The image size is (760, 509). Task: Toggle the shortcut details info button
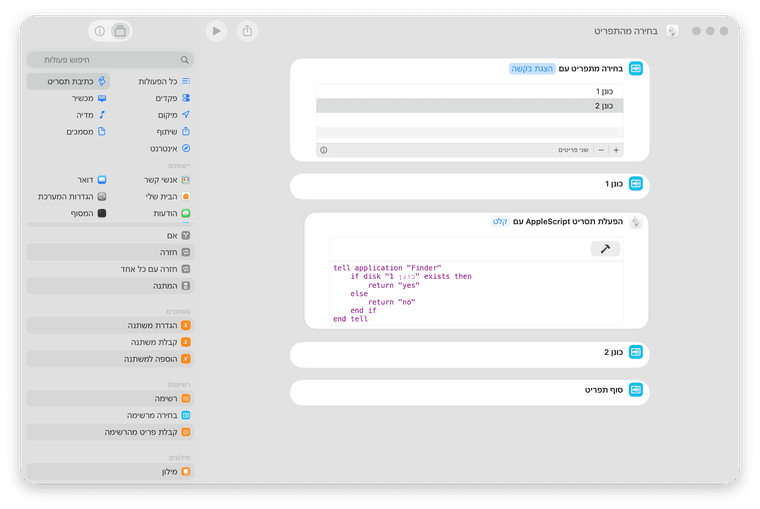[99, 31]
